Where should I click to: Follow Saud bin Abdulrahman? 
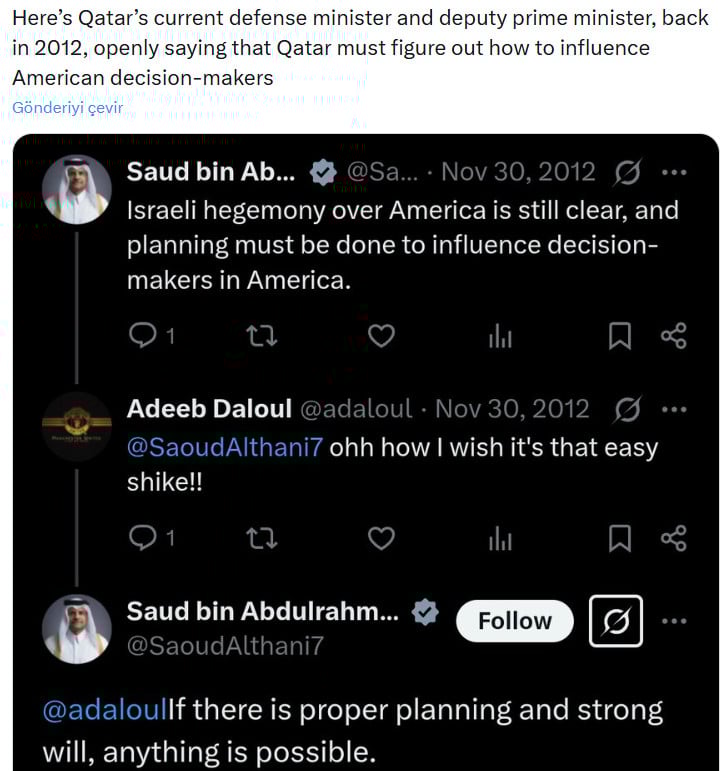(x=514, y=621)
